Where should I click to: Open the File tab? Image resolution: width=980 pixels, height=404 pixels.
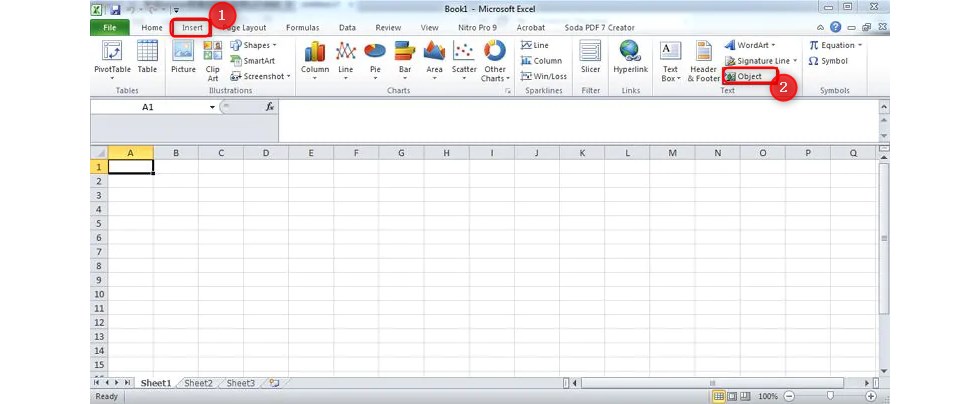point(109,28)
